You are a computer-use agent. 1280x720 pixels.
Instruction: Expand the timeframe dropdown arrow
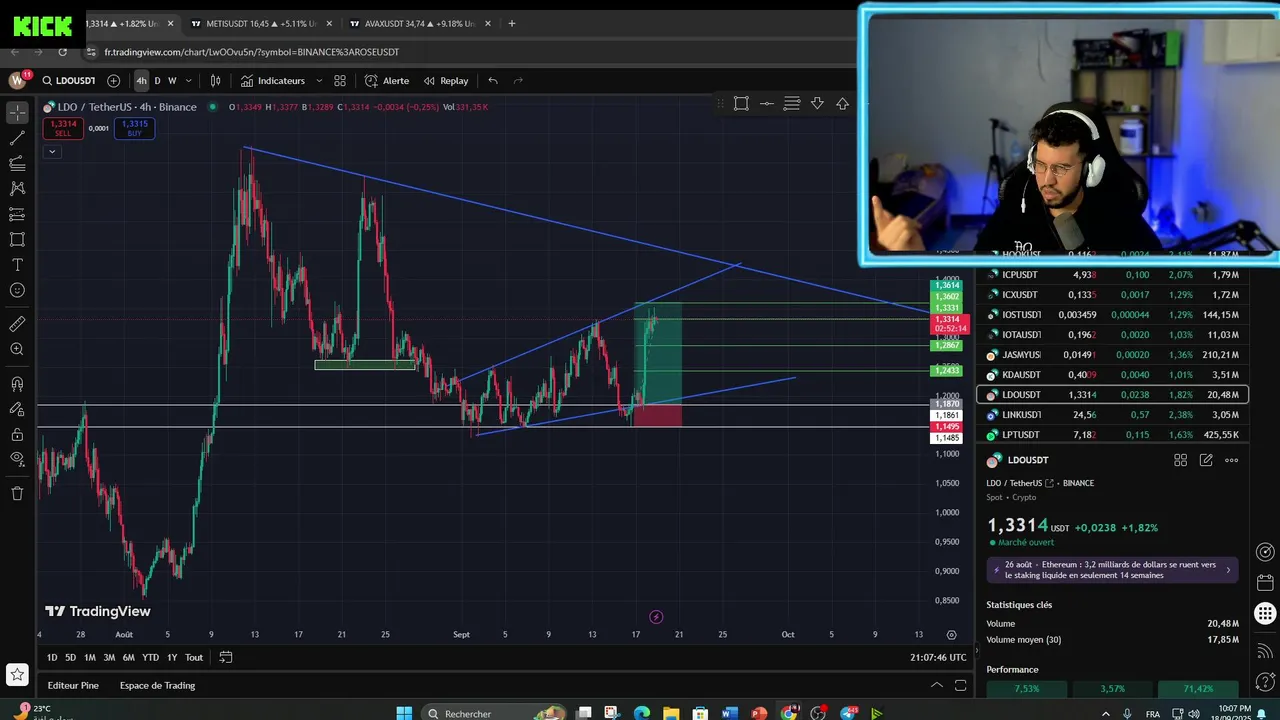(x=187, y=81)
